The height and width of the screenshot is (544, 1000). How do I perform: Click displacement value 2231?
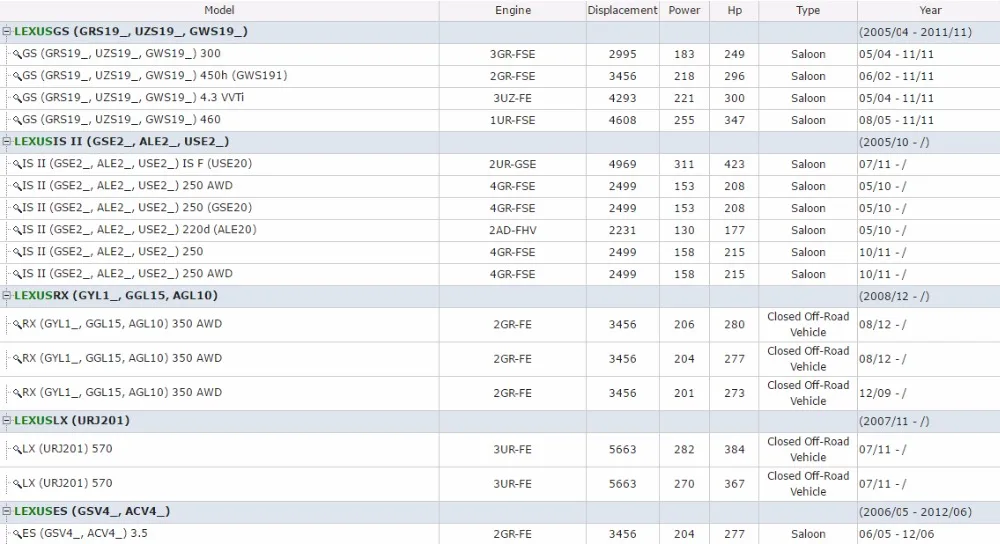[x=622, y=230]
